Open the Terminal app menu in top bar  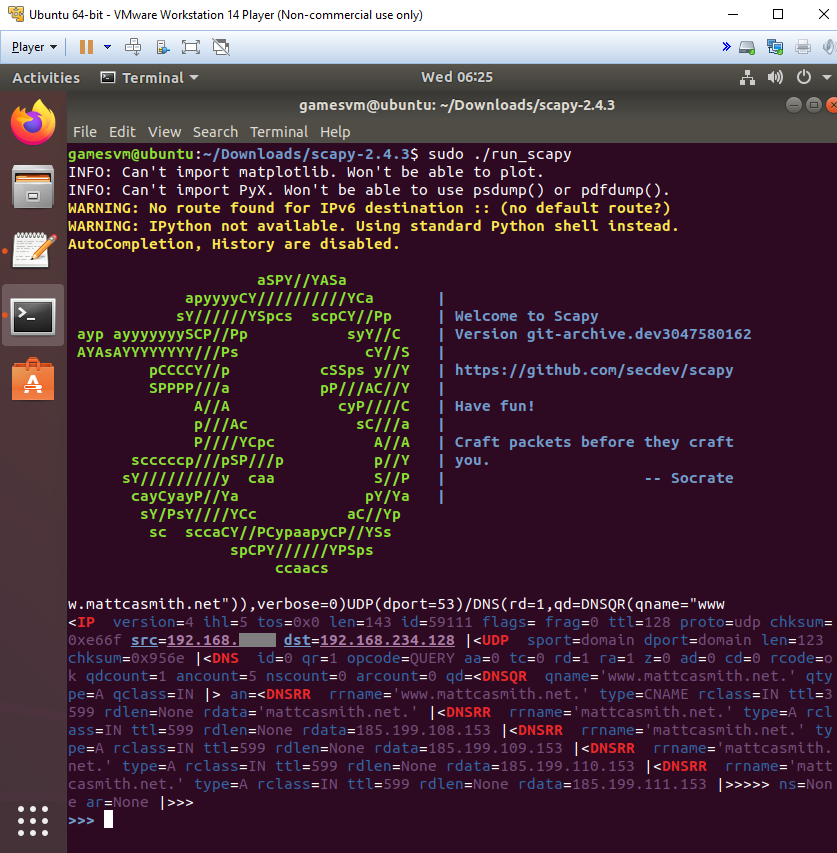click(150, 78)
